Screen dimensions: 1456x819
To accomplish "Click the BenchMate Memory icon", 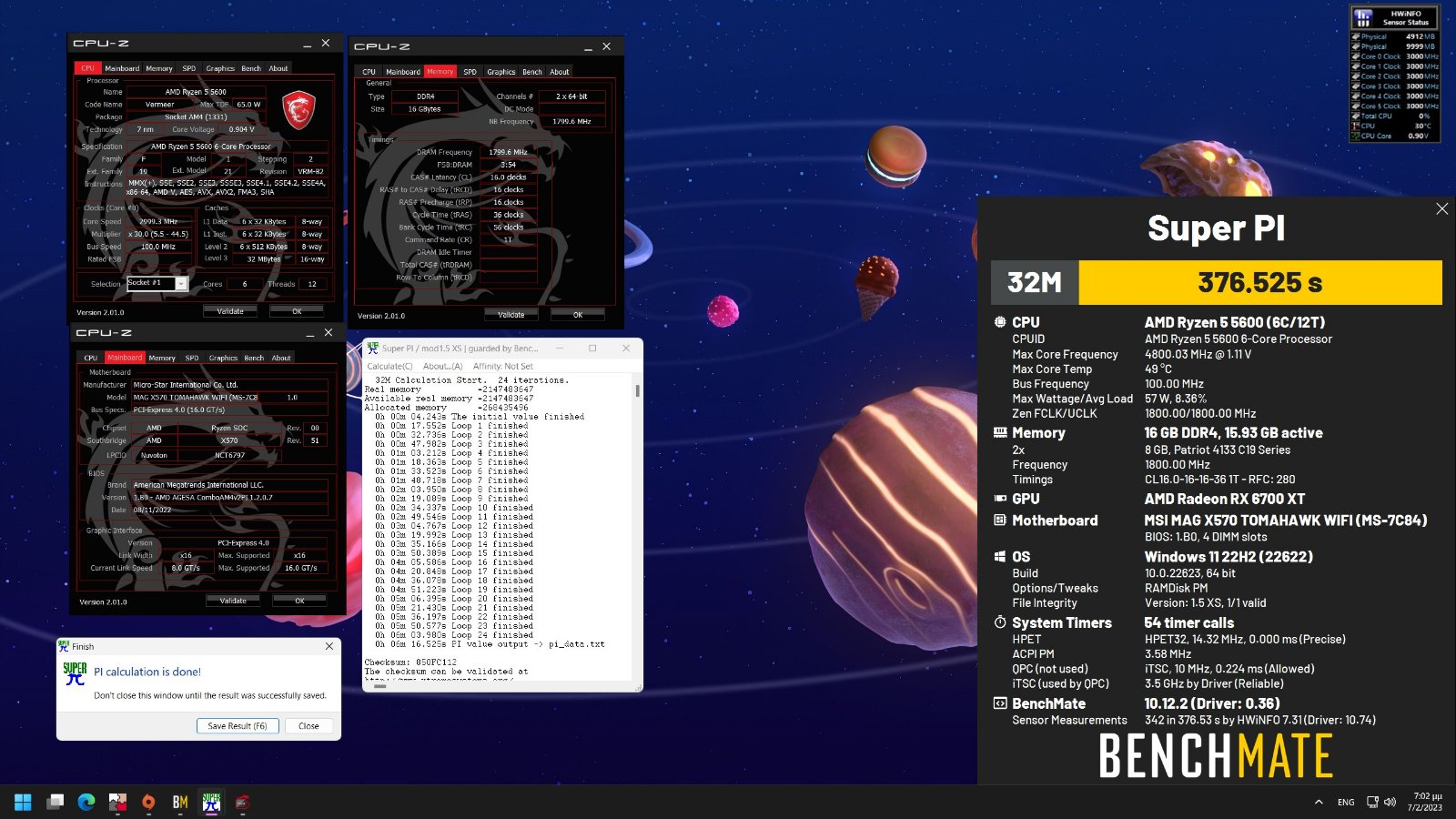I will pos(1000,433).
